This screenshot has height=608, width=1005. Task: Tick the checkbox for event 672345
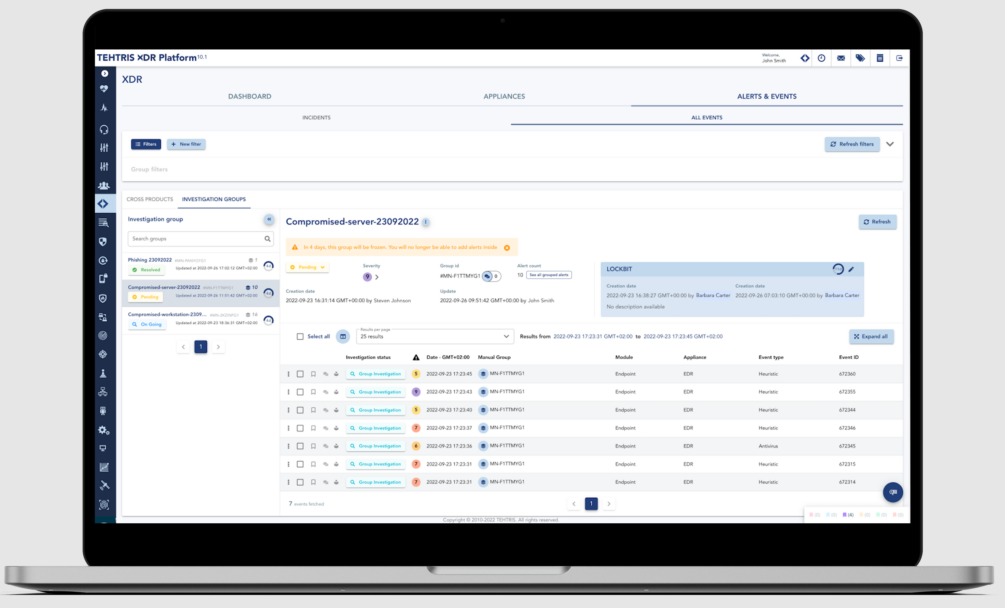pos(300,446)
